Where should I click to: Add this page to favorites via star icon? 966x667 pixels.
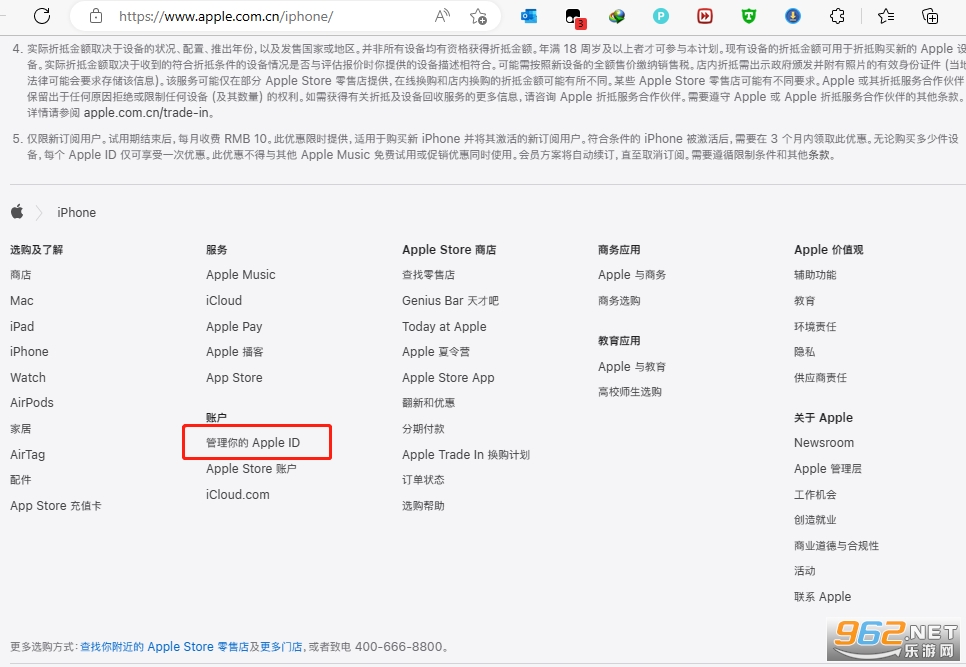(x=478, y=16)
